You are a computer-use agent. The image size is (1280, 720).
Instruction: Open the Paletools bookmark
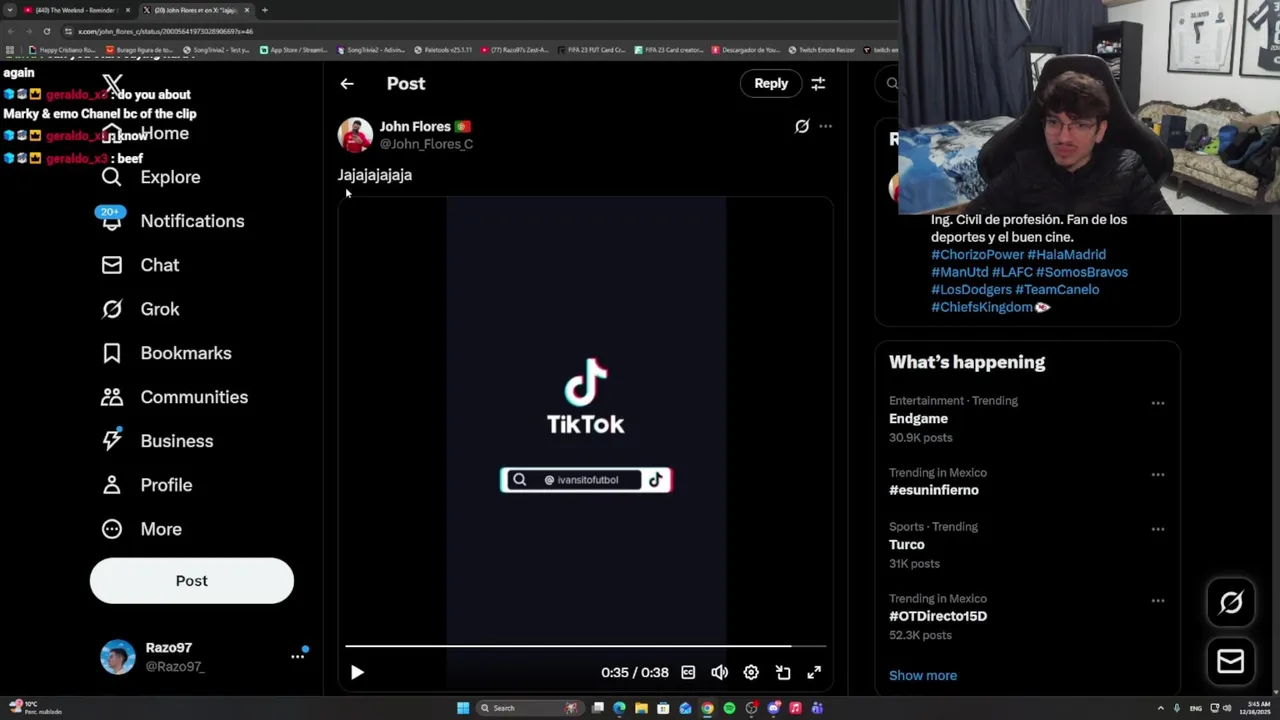pos(442,50)
